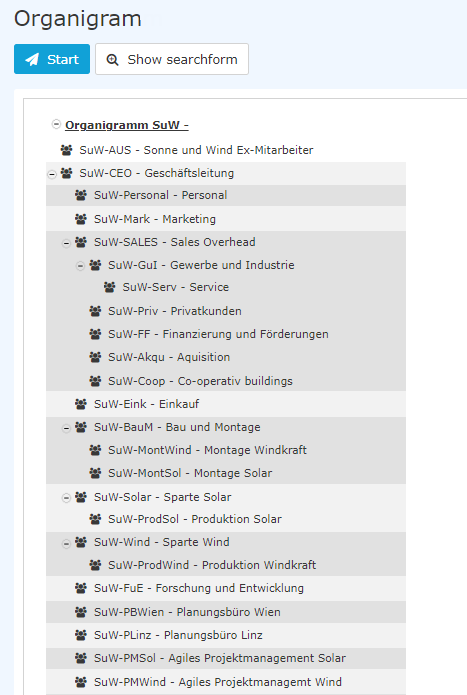Click the paper plane icon in Start button
467x695 pixels.
coord(32,59)
